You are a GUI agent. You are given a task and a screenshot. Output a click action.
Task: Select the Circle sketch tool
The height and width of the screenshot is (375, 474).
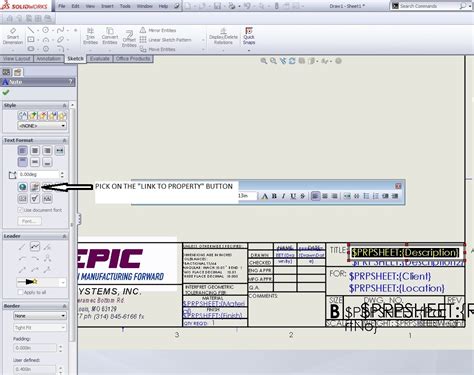(x=45, y=30)
